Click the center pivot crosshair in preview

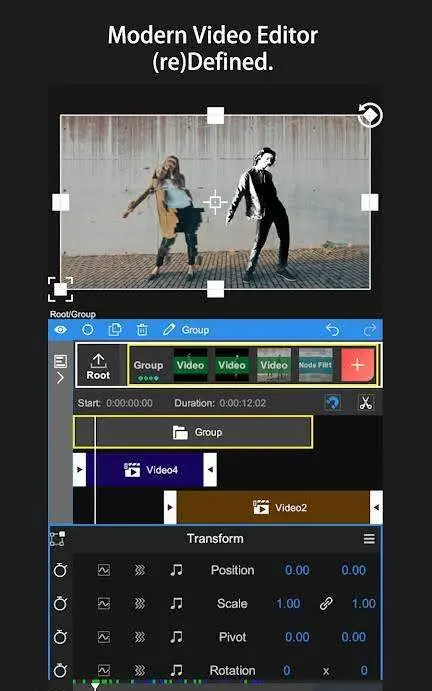pyautogui.click(x=215, y=202)
